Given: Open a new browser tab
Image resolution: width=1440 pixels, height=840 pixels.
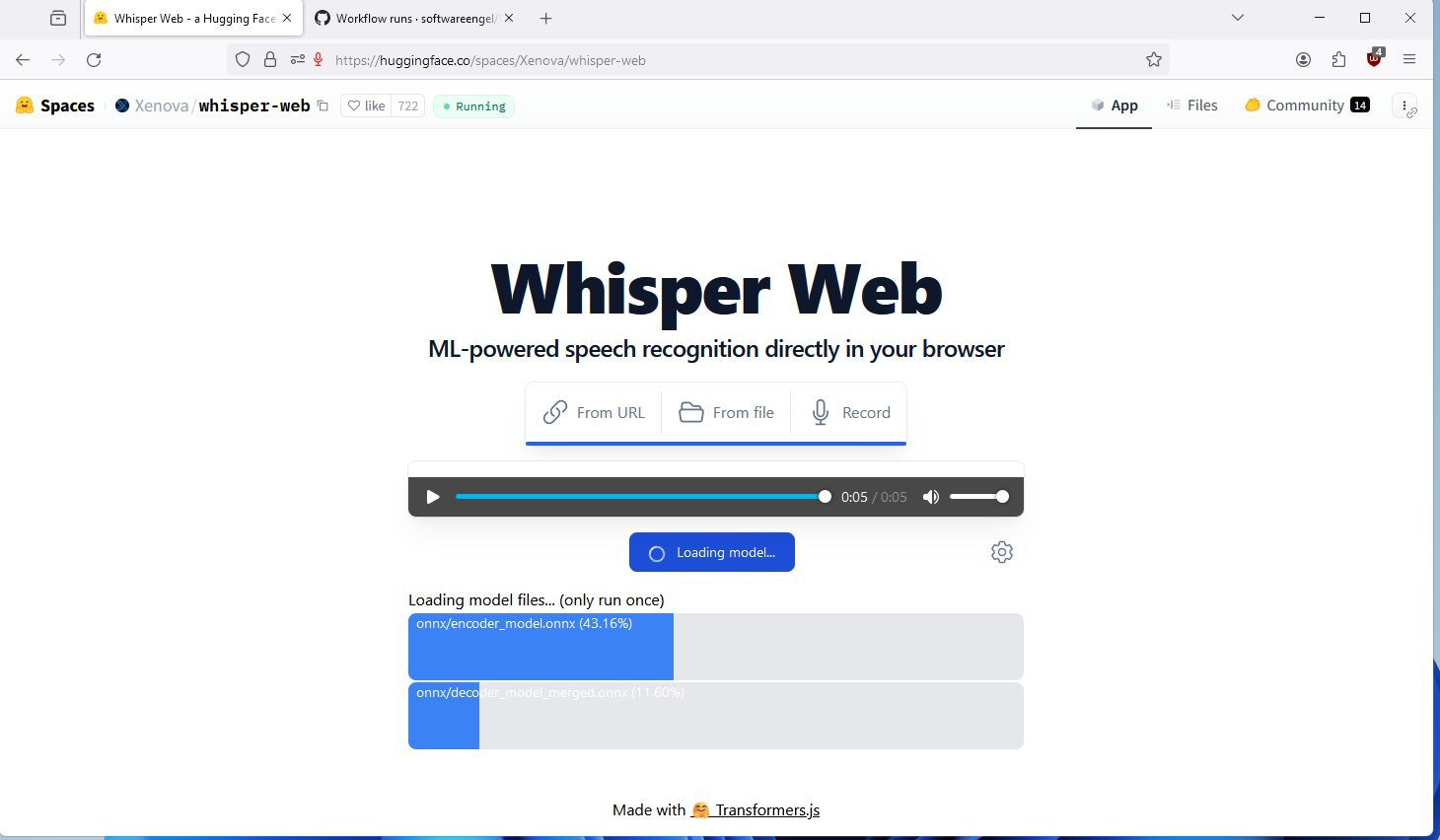Looking at the screenshot, I should (545, 18).
